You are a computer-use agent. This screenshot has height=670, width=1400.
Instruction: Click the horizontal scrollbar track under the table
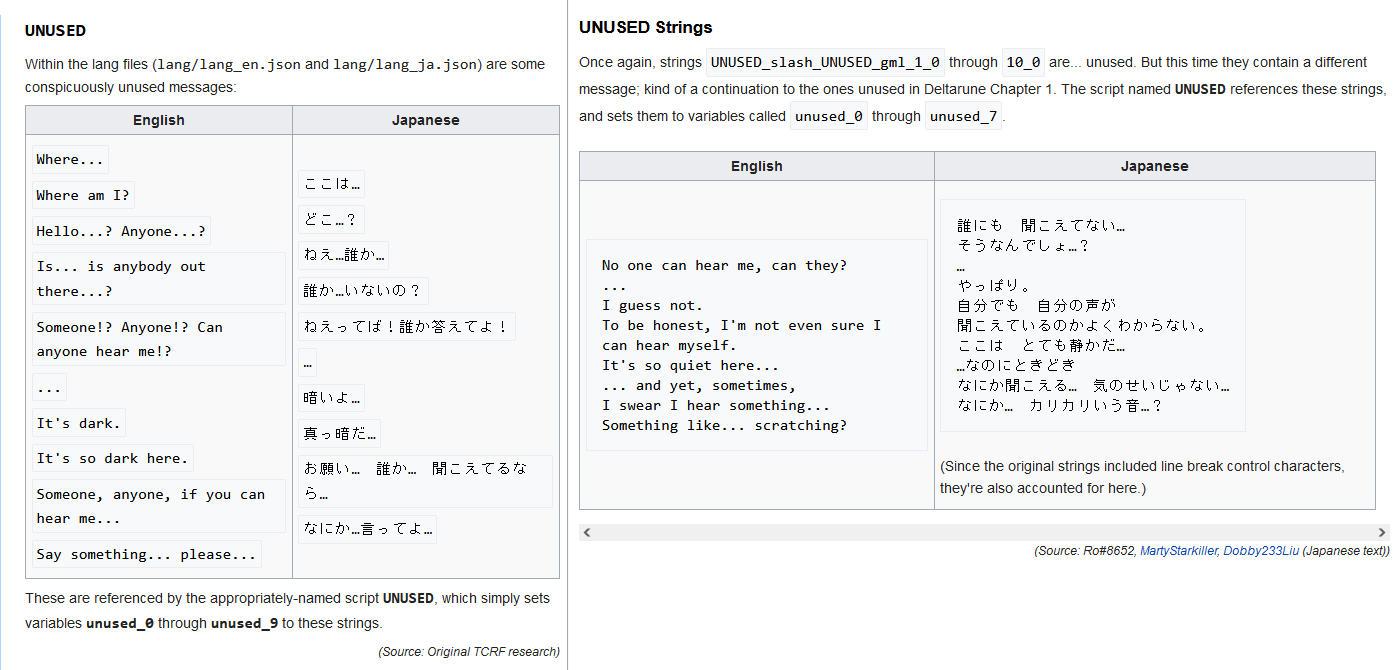point(985,533)
